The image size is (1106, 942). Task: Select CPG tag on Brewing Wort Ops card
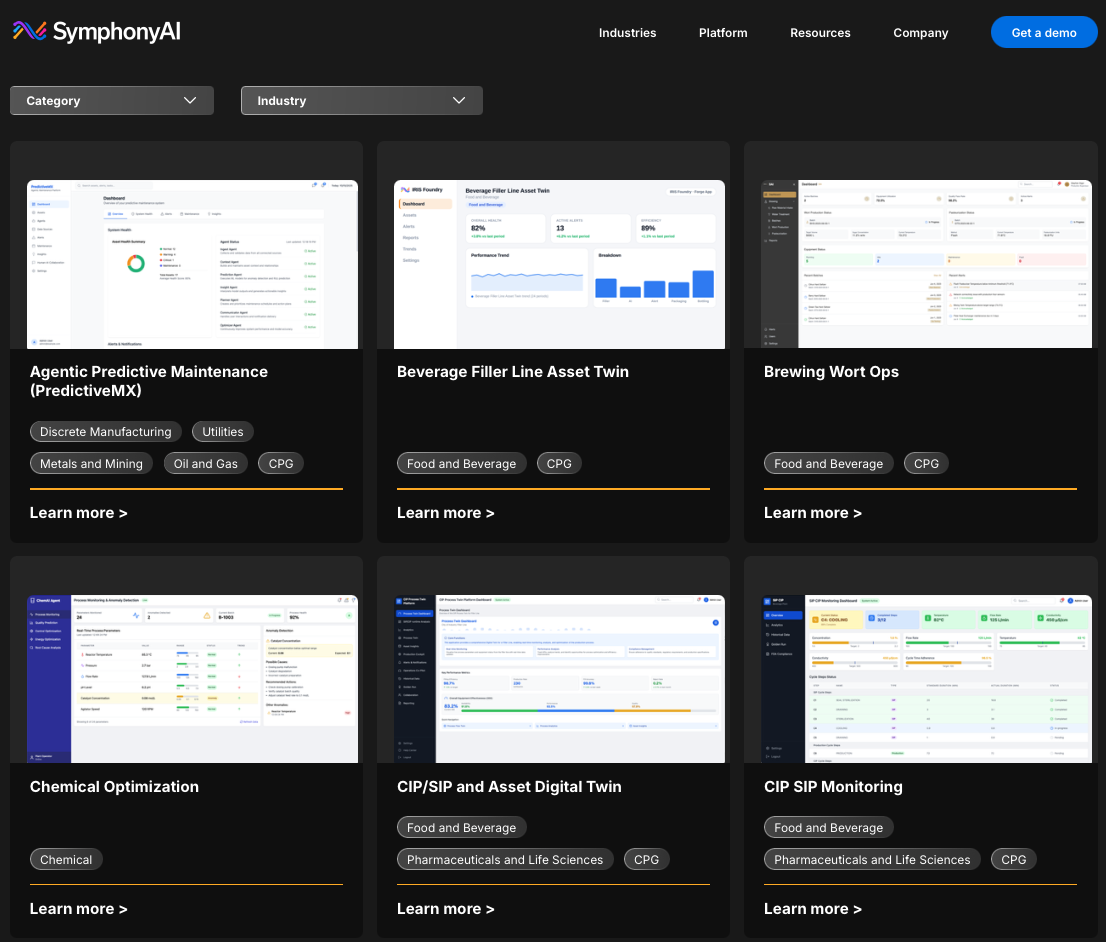point(926,464)
